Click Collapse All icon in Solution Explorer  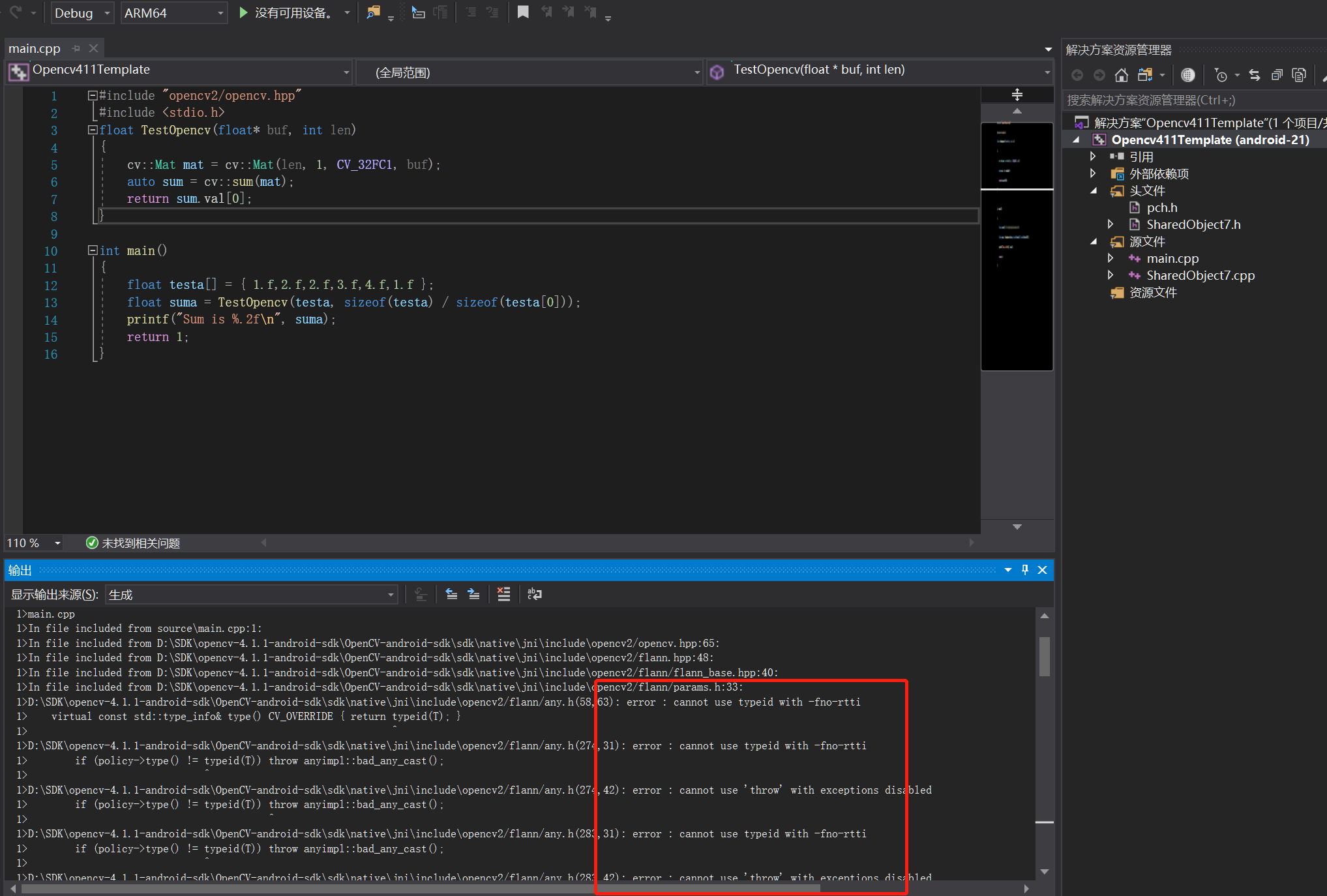click(1277, 75)
